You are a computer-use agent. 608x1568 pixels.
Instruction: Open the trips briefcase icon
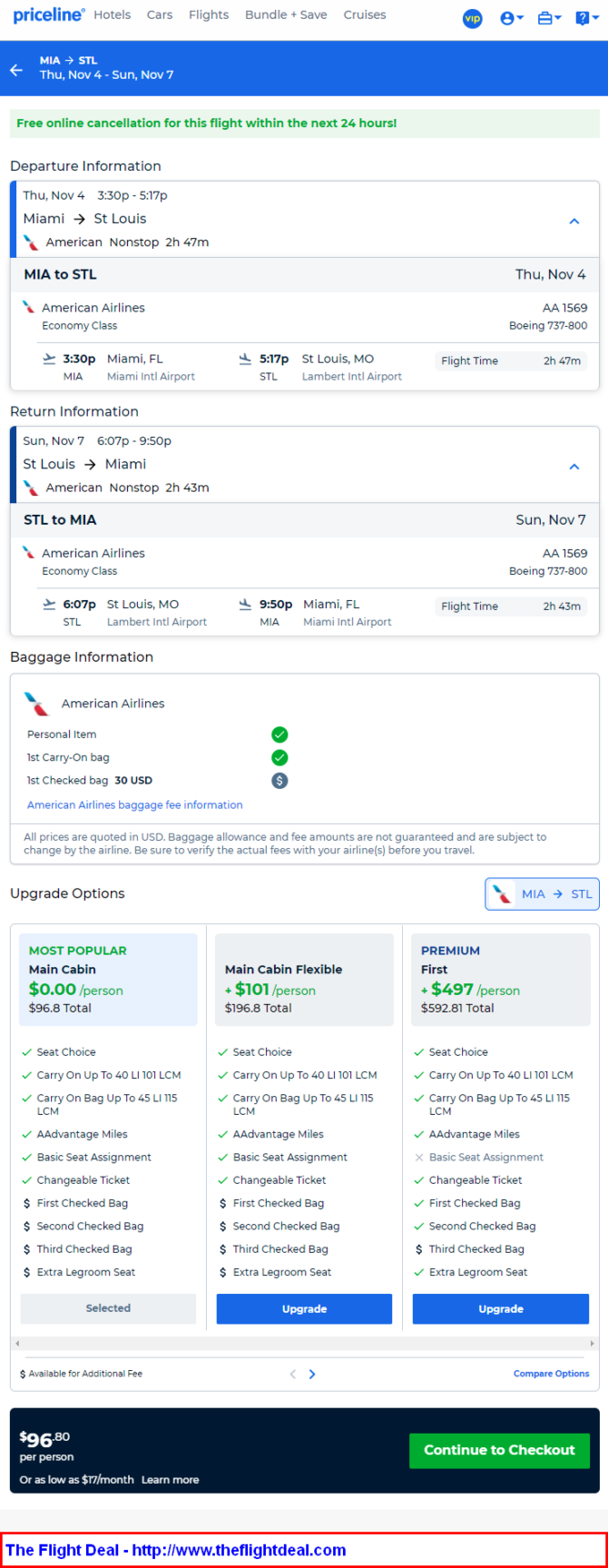click(x=549, y=18)
